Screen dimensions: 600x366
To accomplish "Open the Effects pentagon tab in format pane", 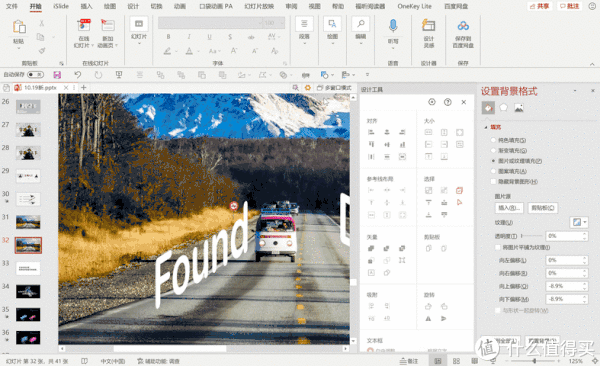I will (504, 108).
